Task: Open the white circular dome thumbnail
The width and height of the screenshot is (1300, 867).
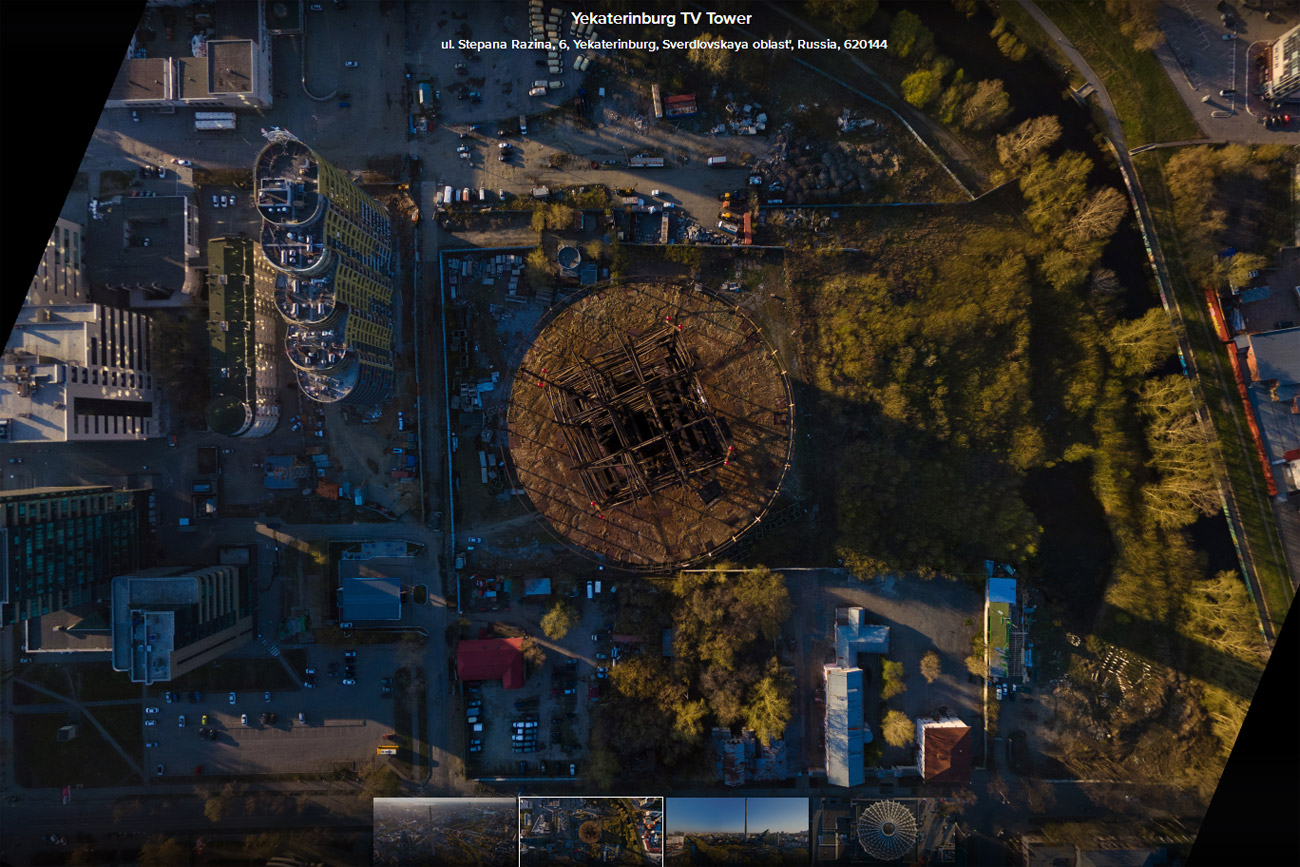Action: pyautogui.click(x=883, y=831)
